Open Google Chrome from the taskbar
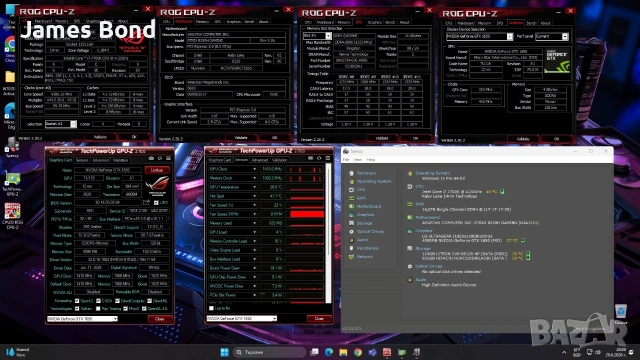 358,352
